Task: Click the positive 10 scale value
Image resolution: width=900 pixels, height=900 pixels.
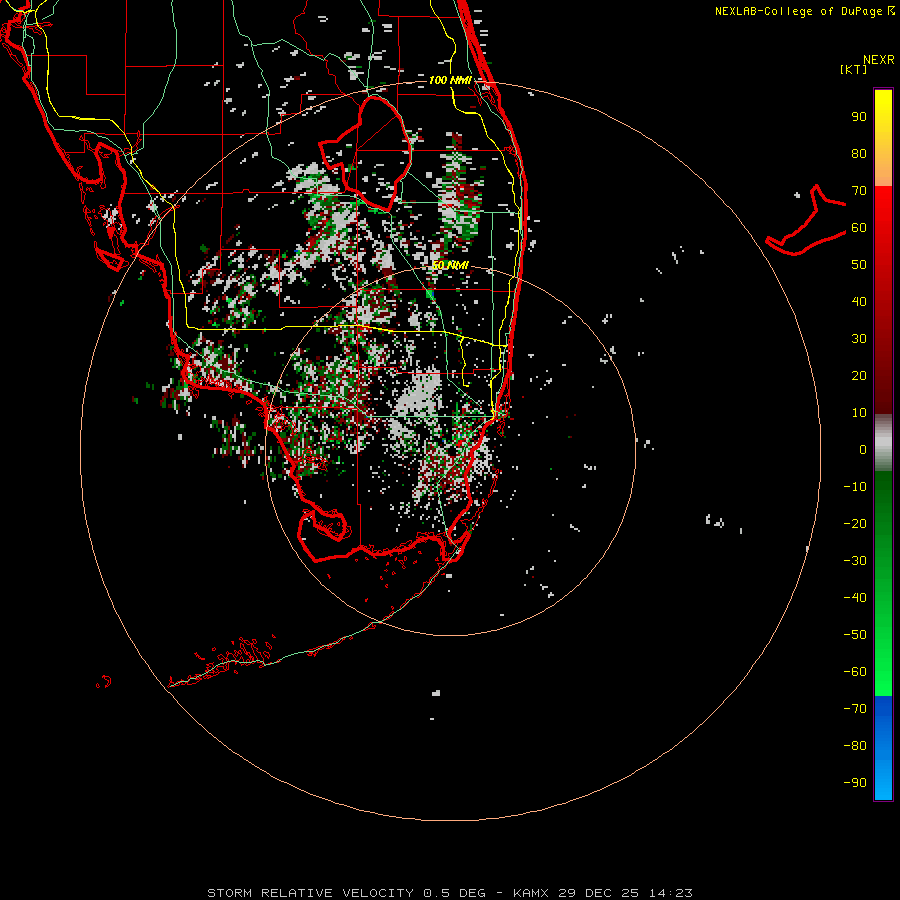Action: pos(859,413)
